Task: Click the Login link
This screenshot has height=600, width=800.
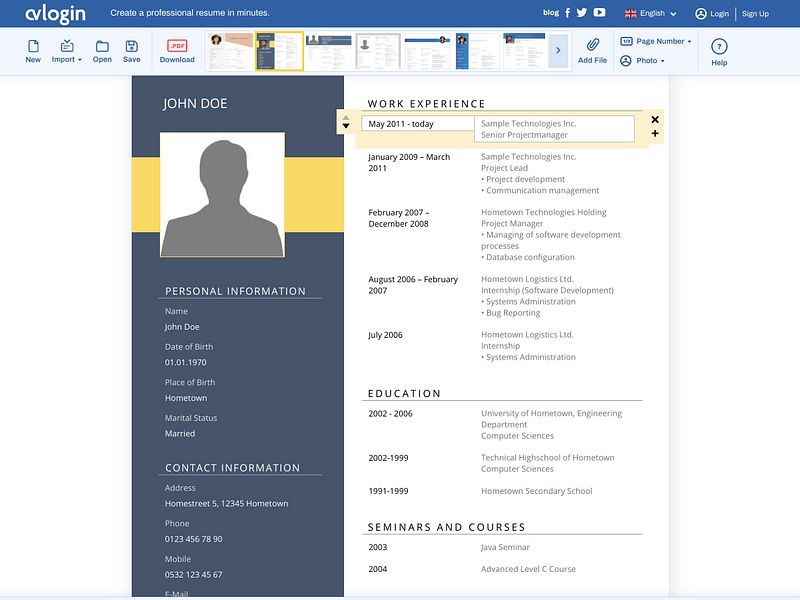Action: (x=712, y=14)
